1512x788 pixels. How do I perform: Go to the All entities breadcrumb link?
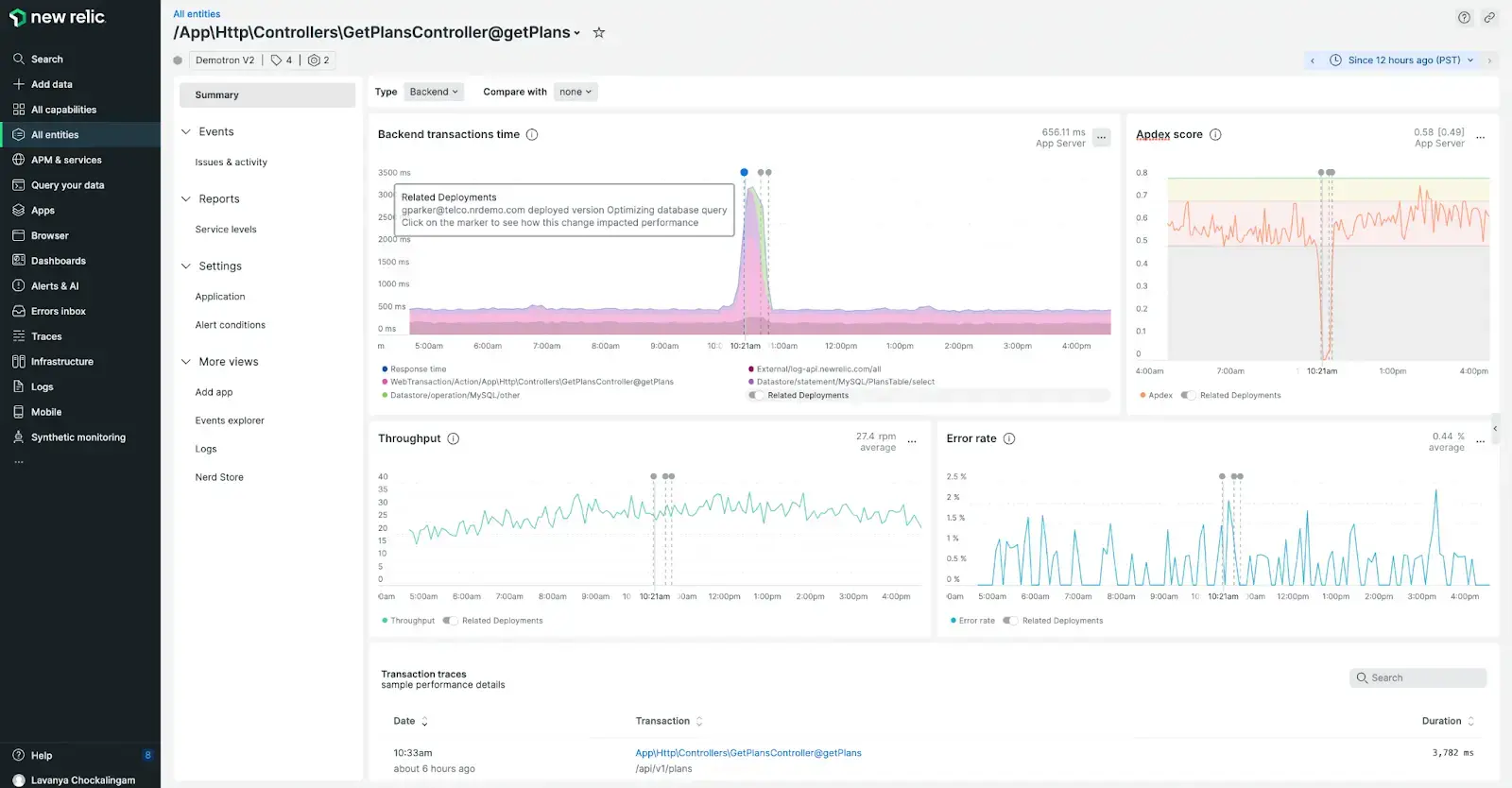pyautogui.click(x=197, y=14)
